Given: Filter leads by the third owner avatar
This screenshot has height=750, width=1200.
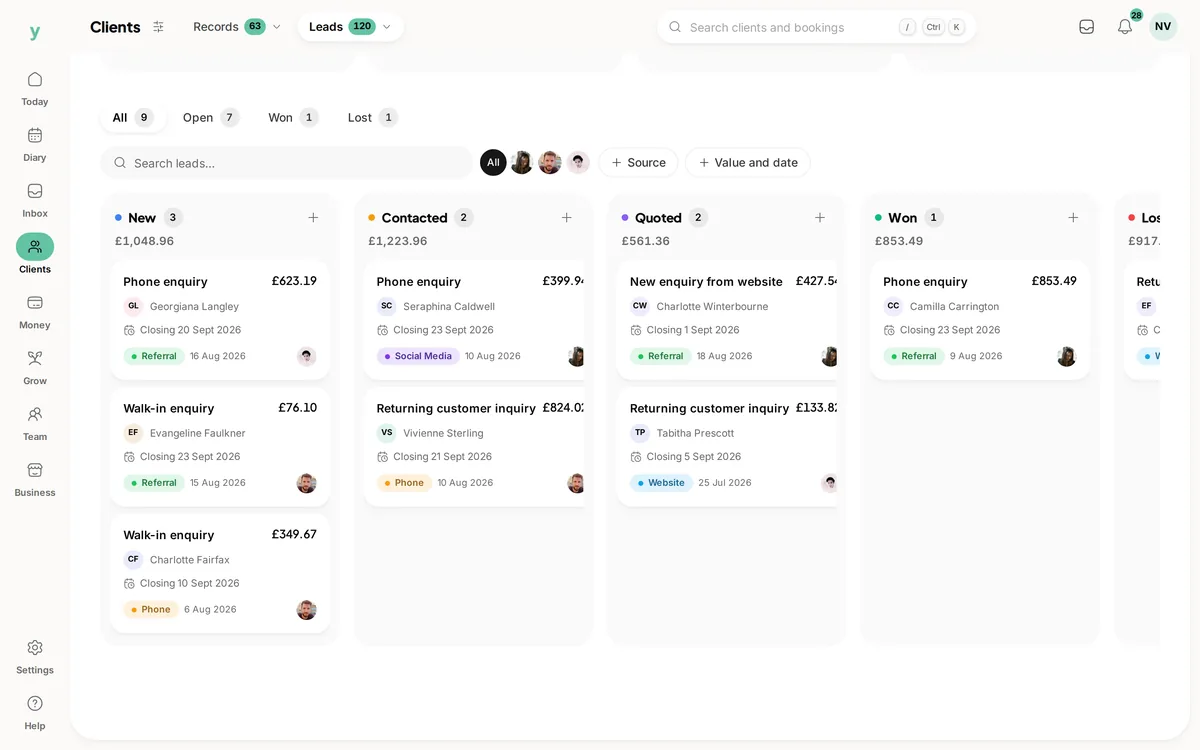Looking at the screenshot, I should pyautogui.click(x=578, y=162).
